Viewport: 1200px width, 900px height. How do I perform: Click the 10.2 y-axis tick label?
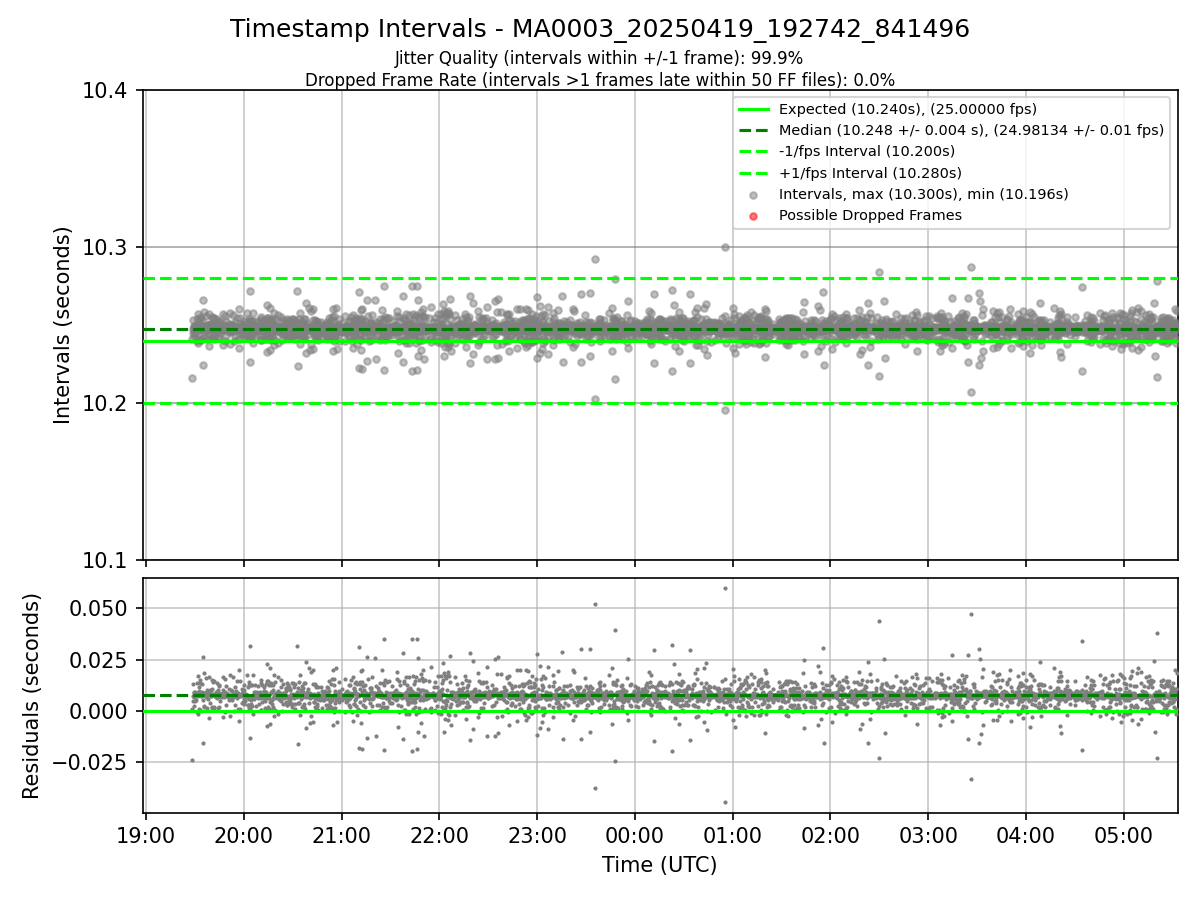105,404
